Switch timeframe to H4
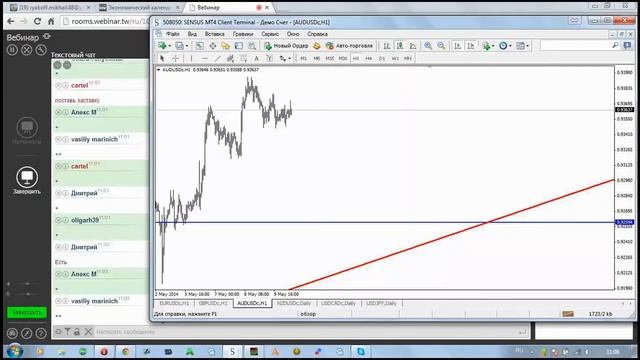 click(369, 58)
